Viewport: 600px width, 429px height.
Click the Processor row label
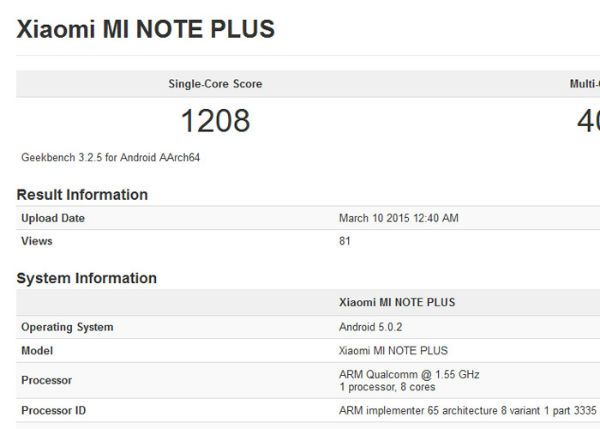coord(47,380)
